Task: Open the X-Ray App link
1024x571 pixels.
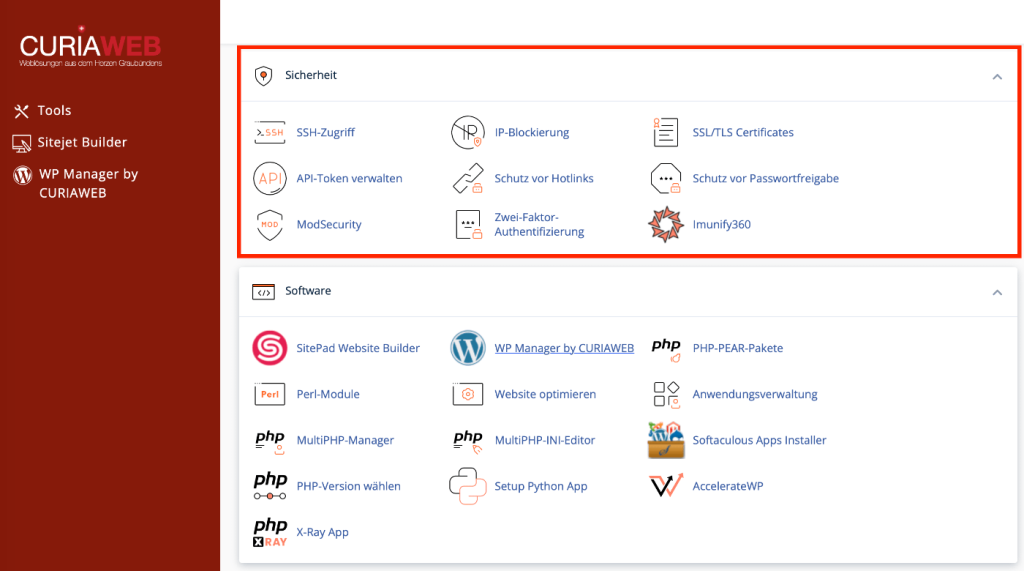Action: pyautogui.click(x=322, y=532)
